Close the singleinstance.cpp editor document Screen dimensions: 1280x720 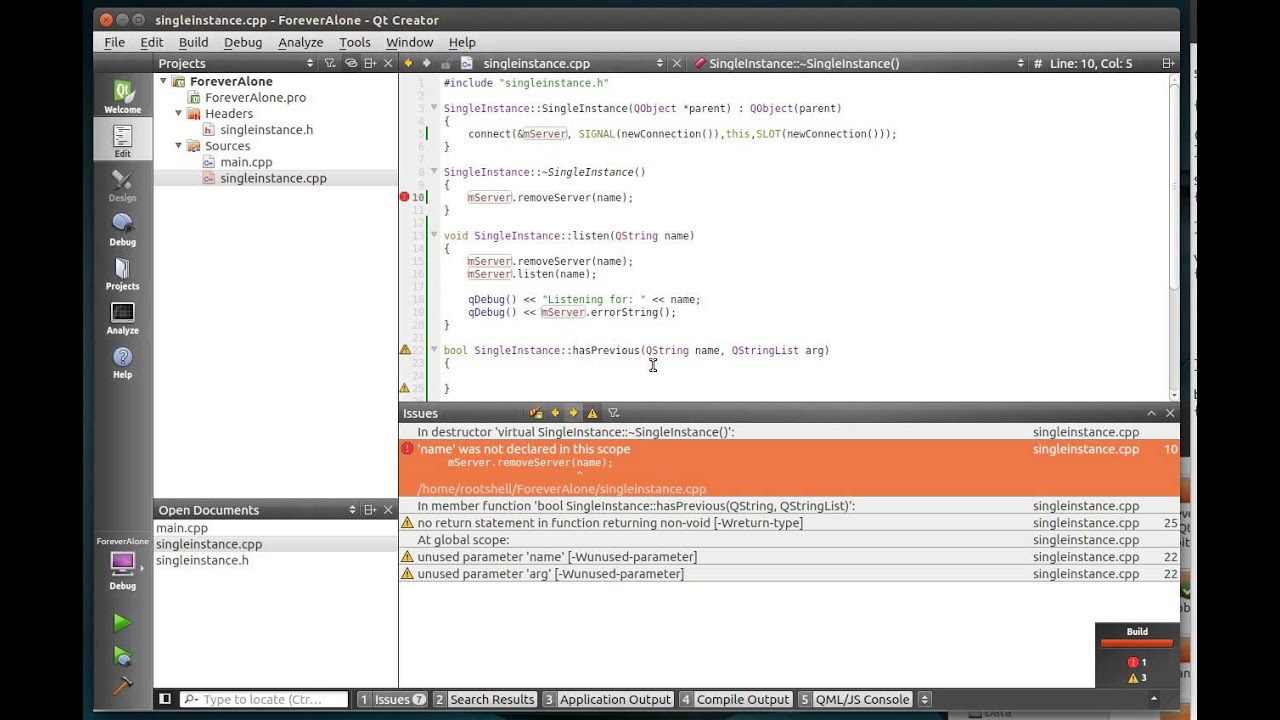point(676,63)
